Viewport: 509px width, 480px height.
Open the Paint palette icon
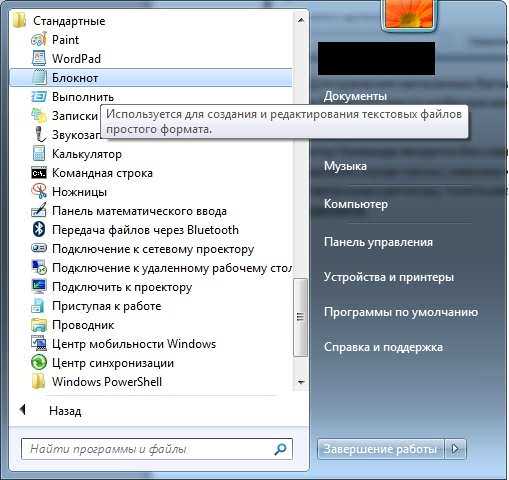[x=39, y=40]
